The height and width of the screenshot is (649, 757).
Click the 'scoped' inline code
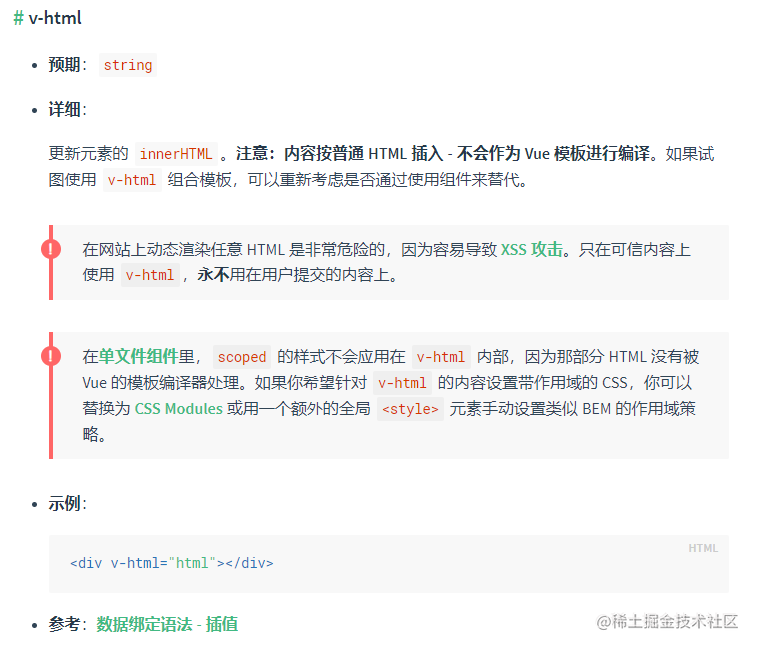point(242,357)
